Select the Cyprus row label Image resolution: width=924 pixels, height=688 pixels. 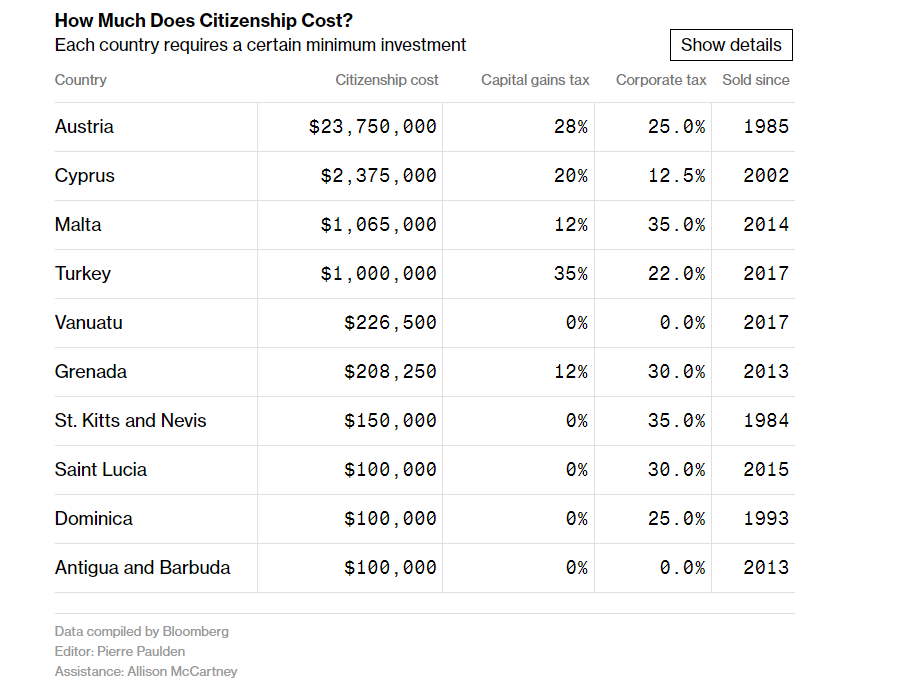[x=85, y=176]
